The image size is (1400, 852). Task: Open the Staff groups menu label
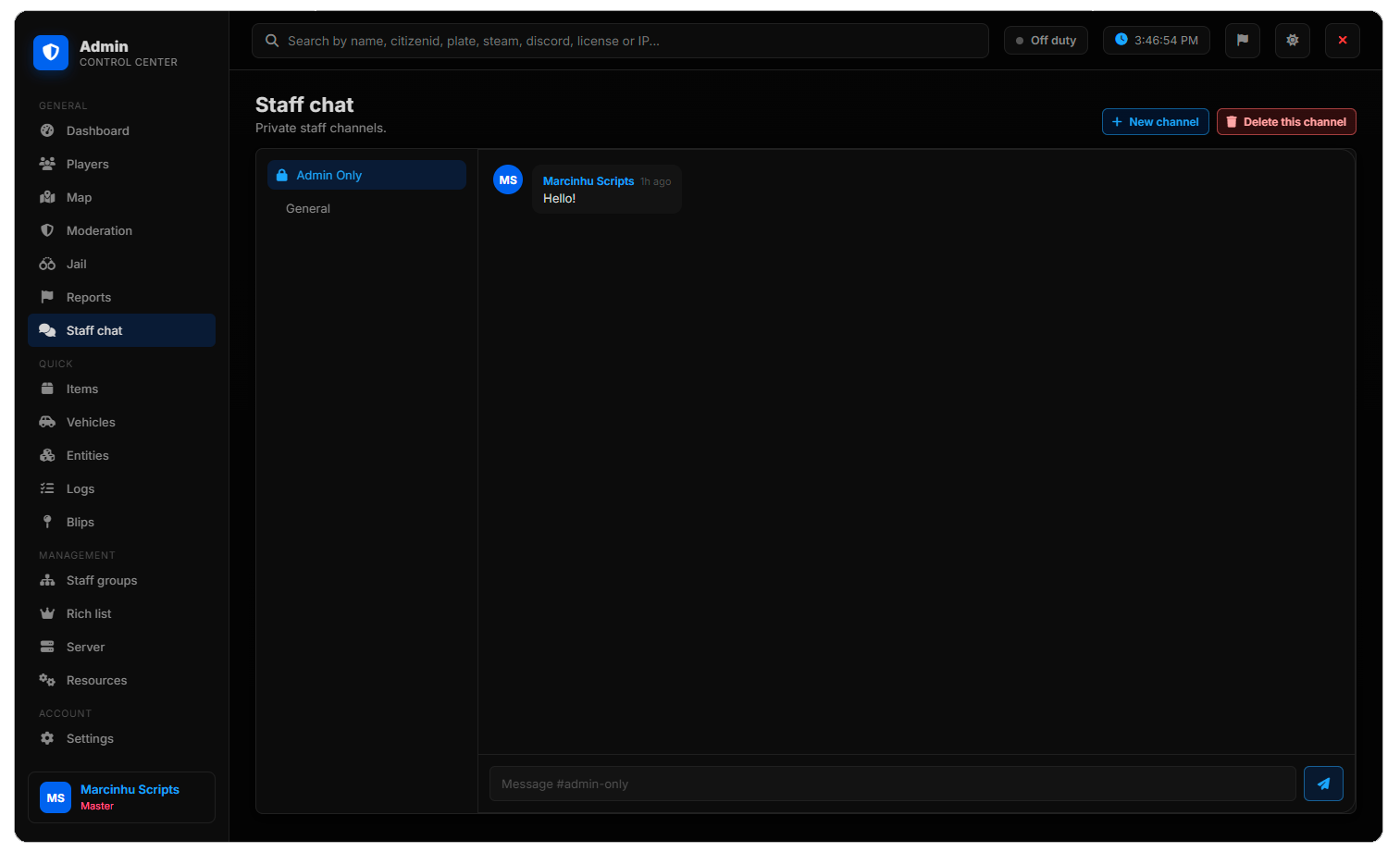click(x=102, y=580)
